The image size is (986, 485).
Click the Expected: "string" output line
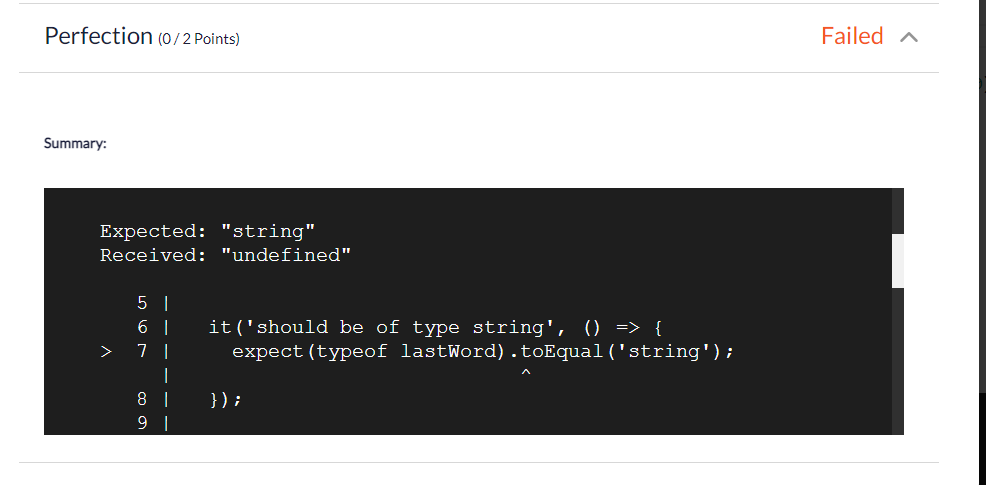coord(208,231)
